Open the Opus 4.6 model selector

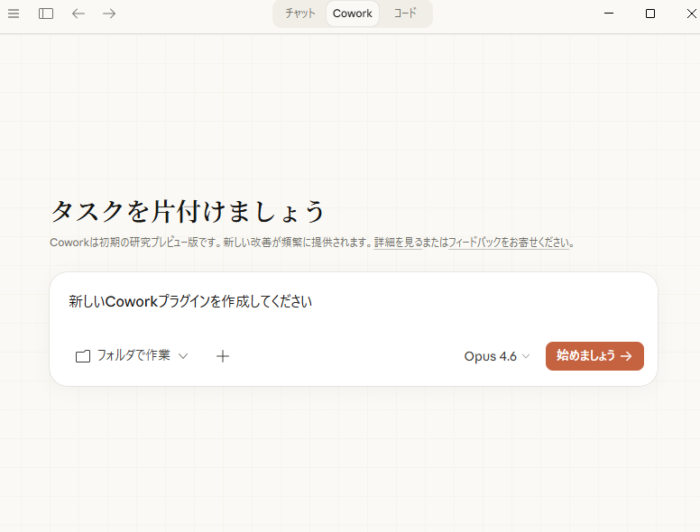490,356
